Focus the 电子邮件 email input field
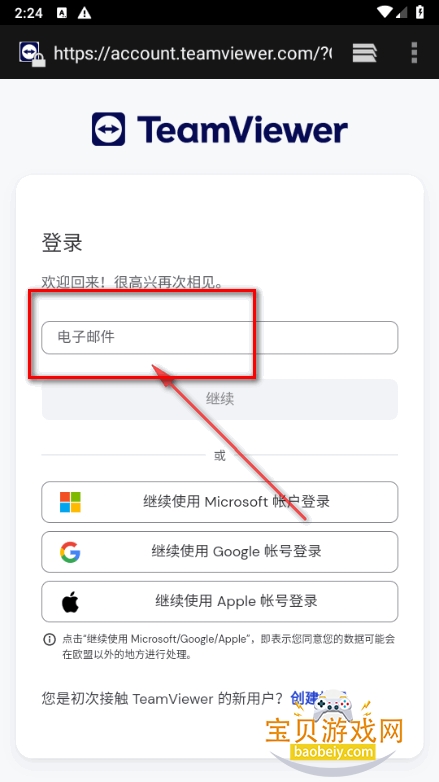The width and height of the screenshot is (439, 782). 220,338
